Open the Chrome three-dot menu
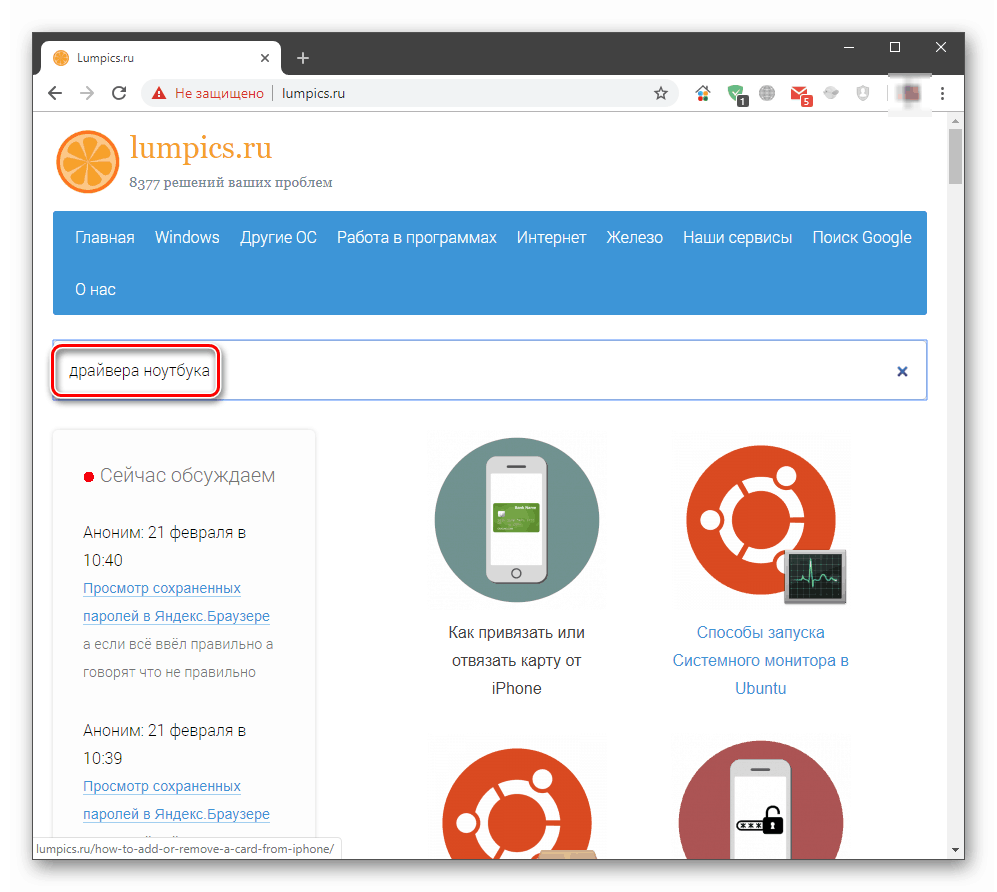The width and height of the screenshot is (997, 892). pyautogui.click(x=942, y=93)
